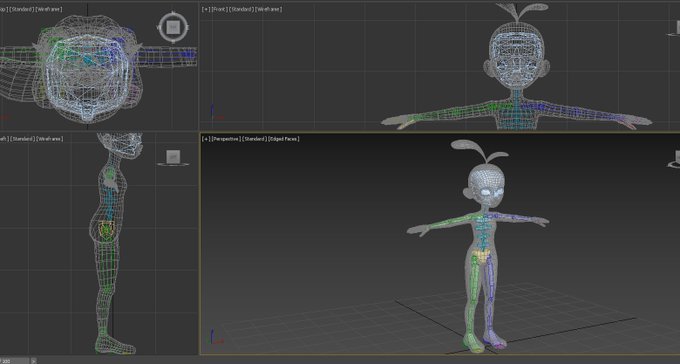Screen dimensions: 680x364
Task: Open the [+] menu of the Front viewport
Action: (x=206, y=9)
